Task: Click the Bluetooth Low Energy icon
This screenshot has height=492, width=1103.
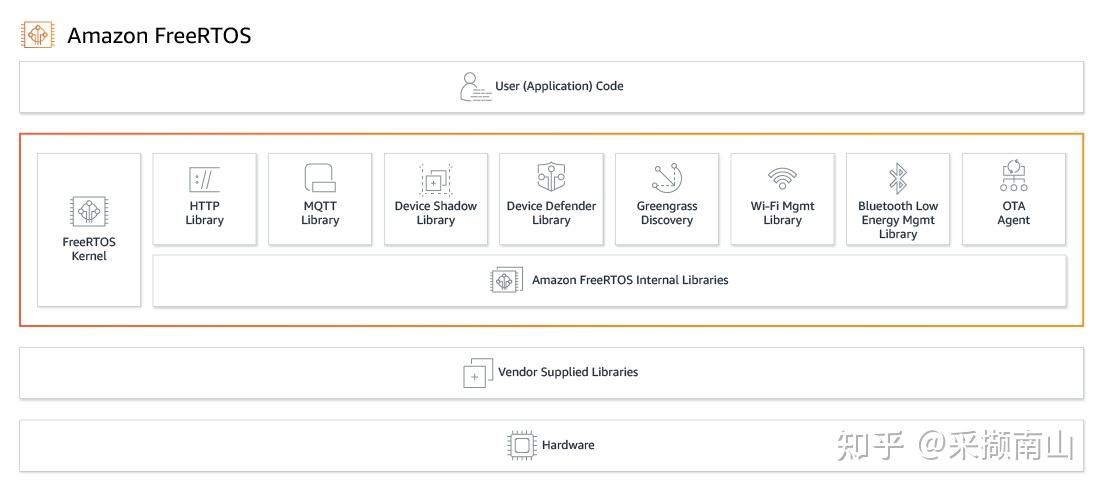Action: (x=898, y=178)
